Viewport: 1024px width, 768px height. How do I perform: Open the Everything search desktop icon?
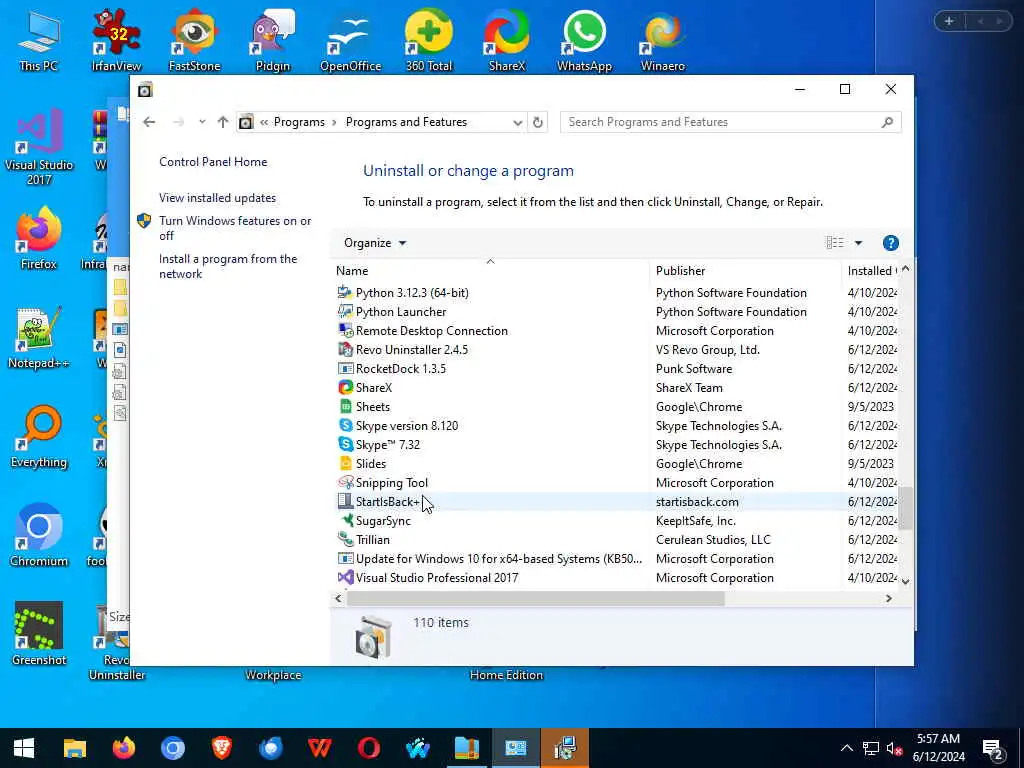pos(39,437)
